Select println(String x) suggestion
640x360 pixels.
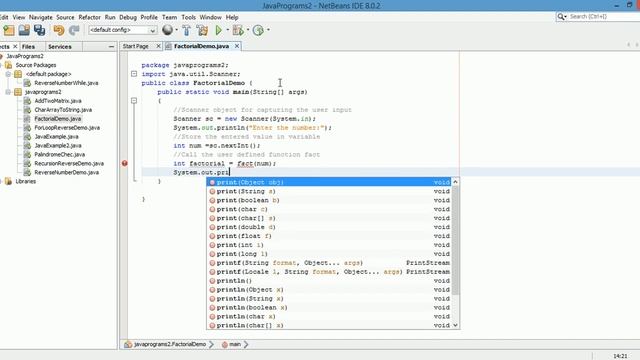pyautogui.click(x=329, y=299)
